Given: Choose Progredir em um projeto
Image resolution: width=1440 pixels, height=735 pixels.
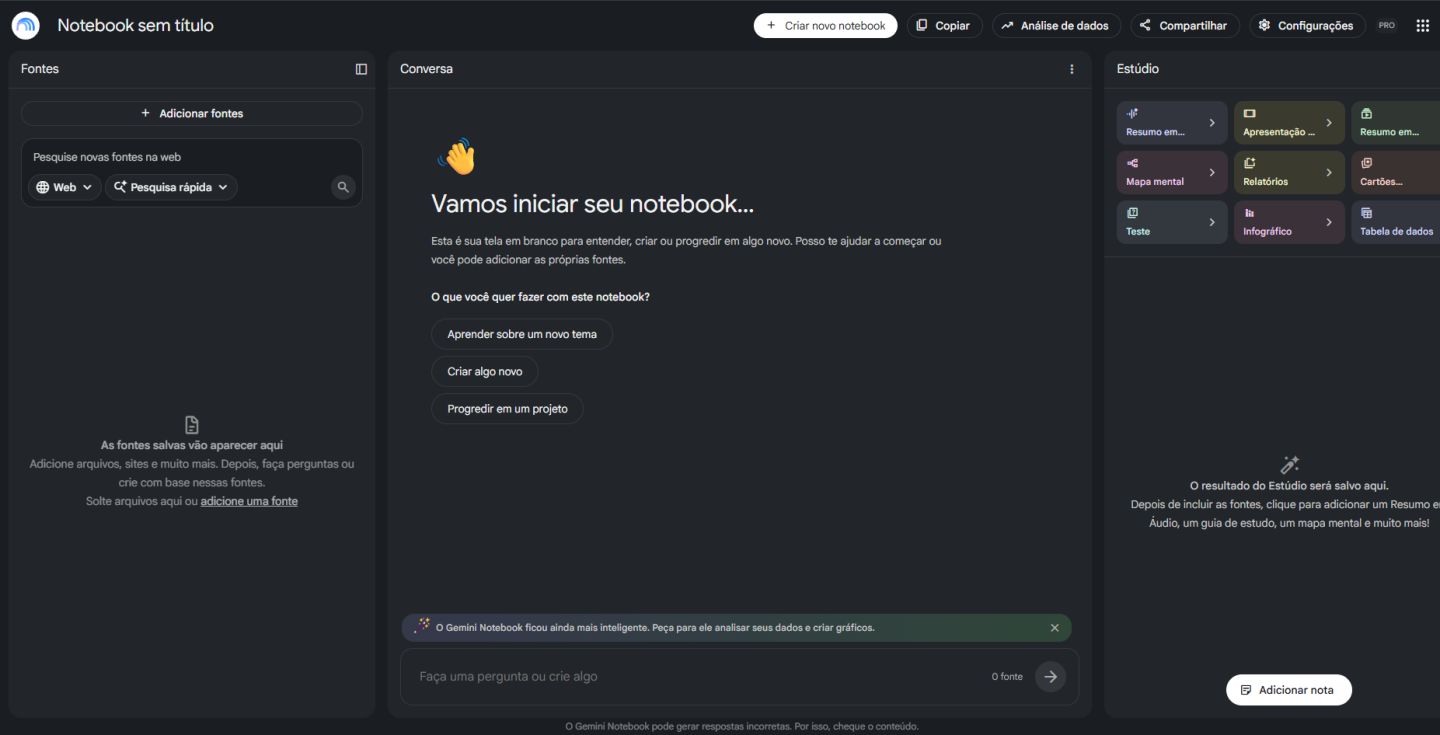Looking at the screenshot, I should pos(507,409).
